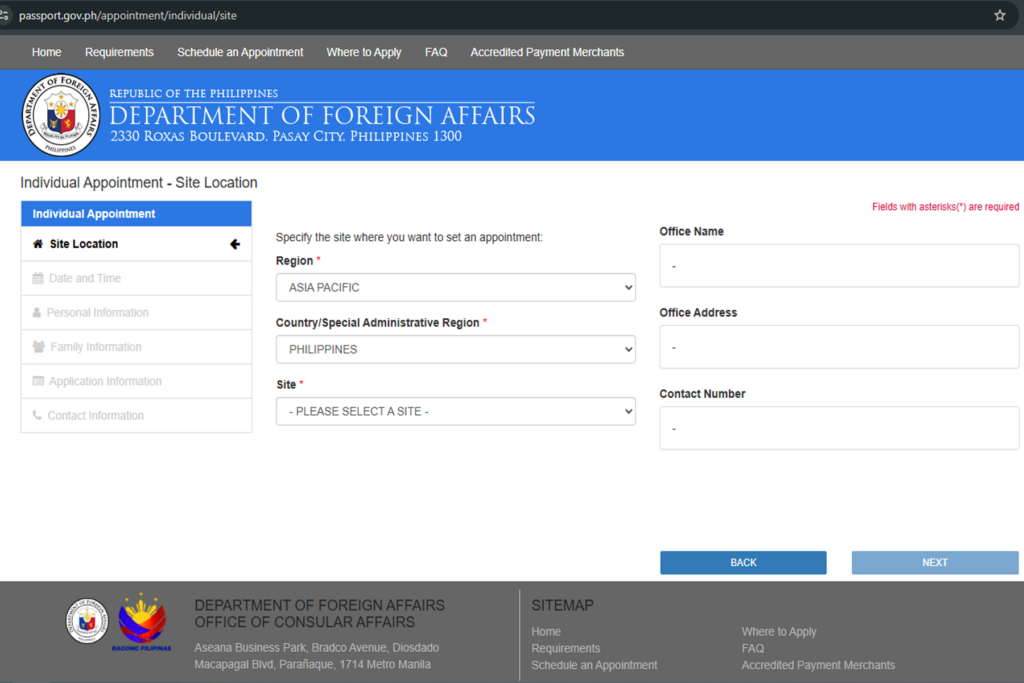Click the Site field label
This screenshot has height=683, width=1024.
pos(286,385)
